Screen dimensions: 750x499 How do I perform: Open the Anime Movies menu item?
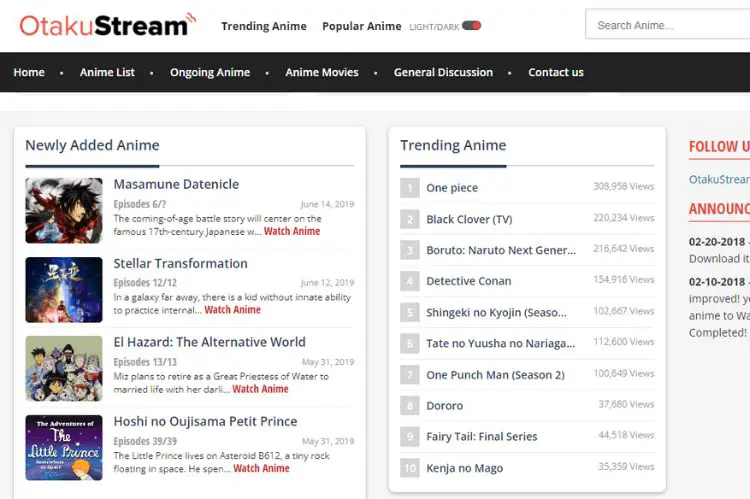coord(322,72)
